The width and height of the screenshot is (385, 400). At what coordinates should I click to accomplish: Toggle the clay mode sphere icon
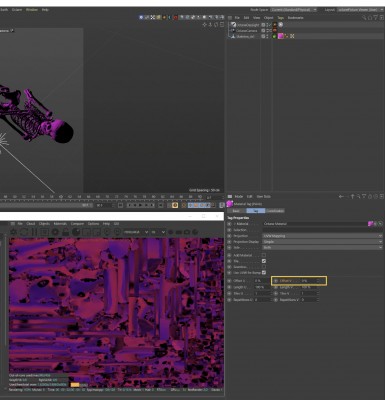[76, 232]
